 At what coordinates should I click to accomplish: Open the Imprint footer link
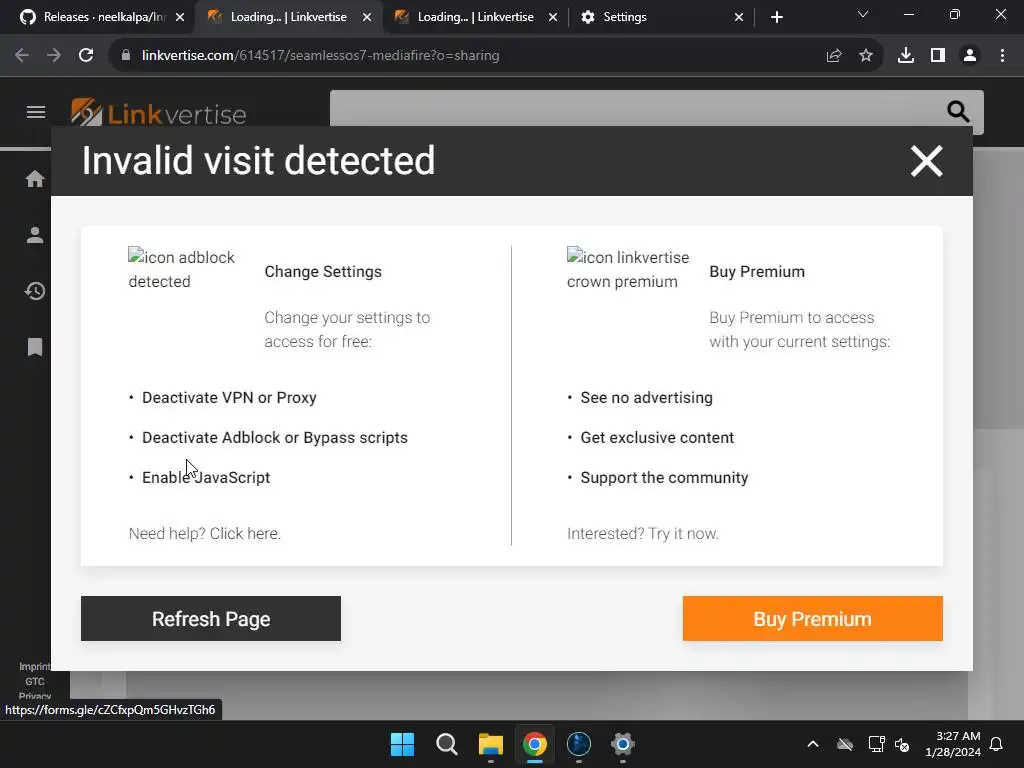(x=35, y=666)
